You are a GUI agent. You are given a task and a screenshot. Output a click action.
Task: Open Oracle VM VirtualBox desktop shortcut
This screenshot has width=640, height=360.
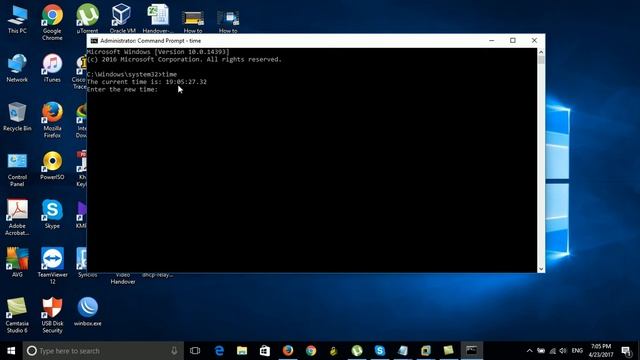coord(122,19)
